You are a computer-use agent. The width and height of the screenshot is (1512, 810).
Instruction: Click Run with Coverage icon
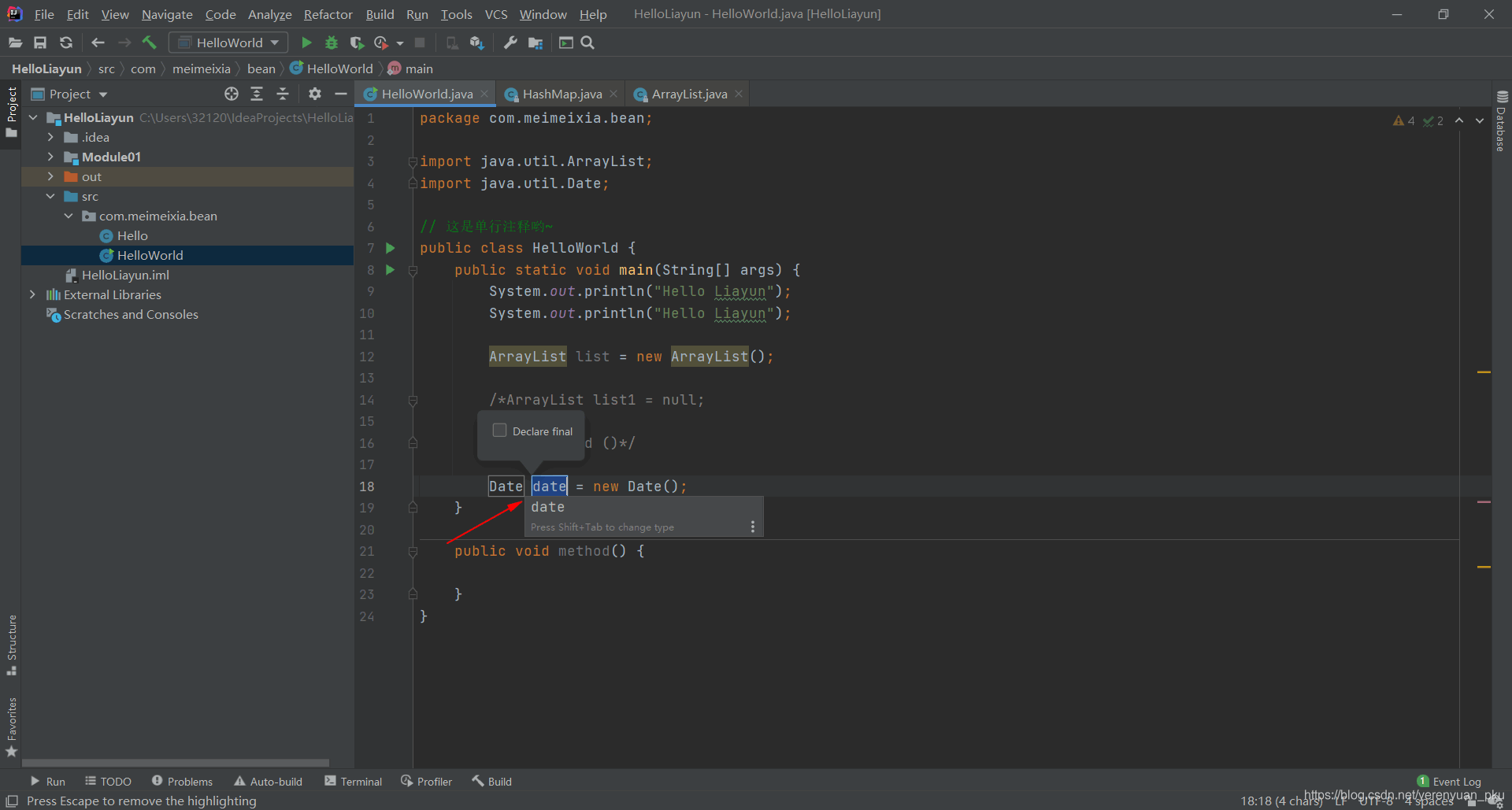357,43
